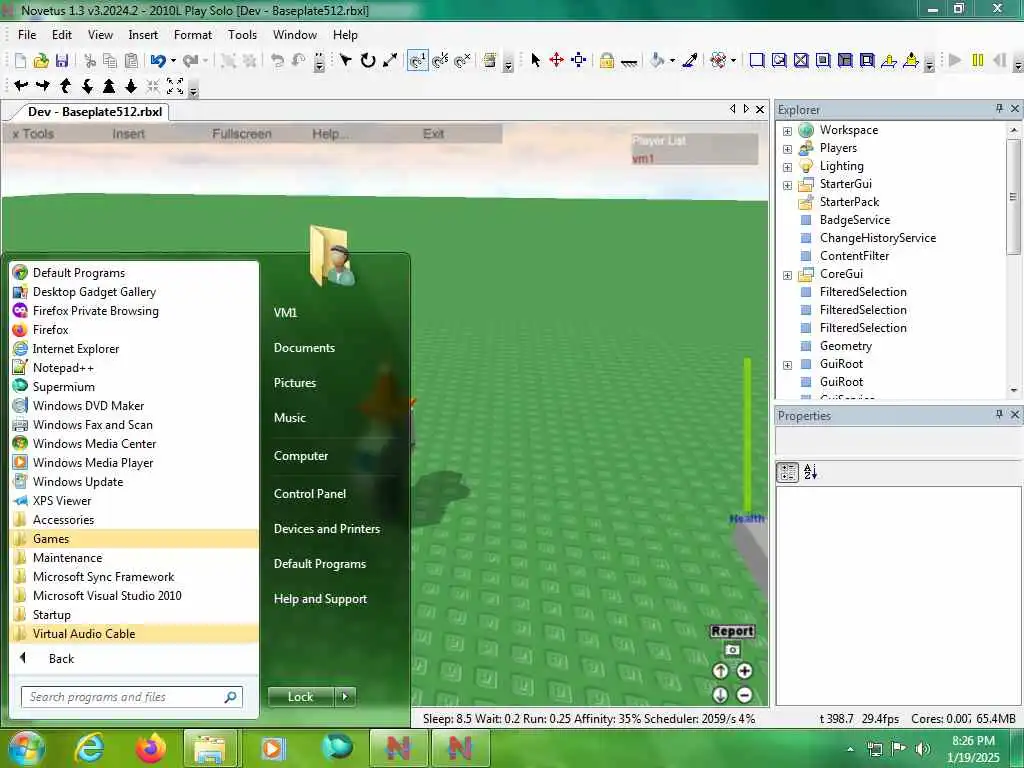Switch Properties to categorized view icon

click(788, 472)
